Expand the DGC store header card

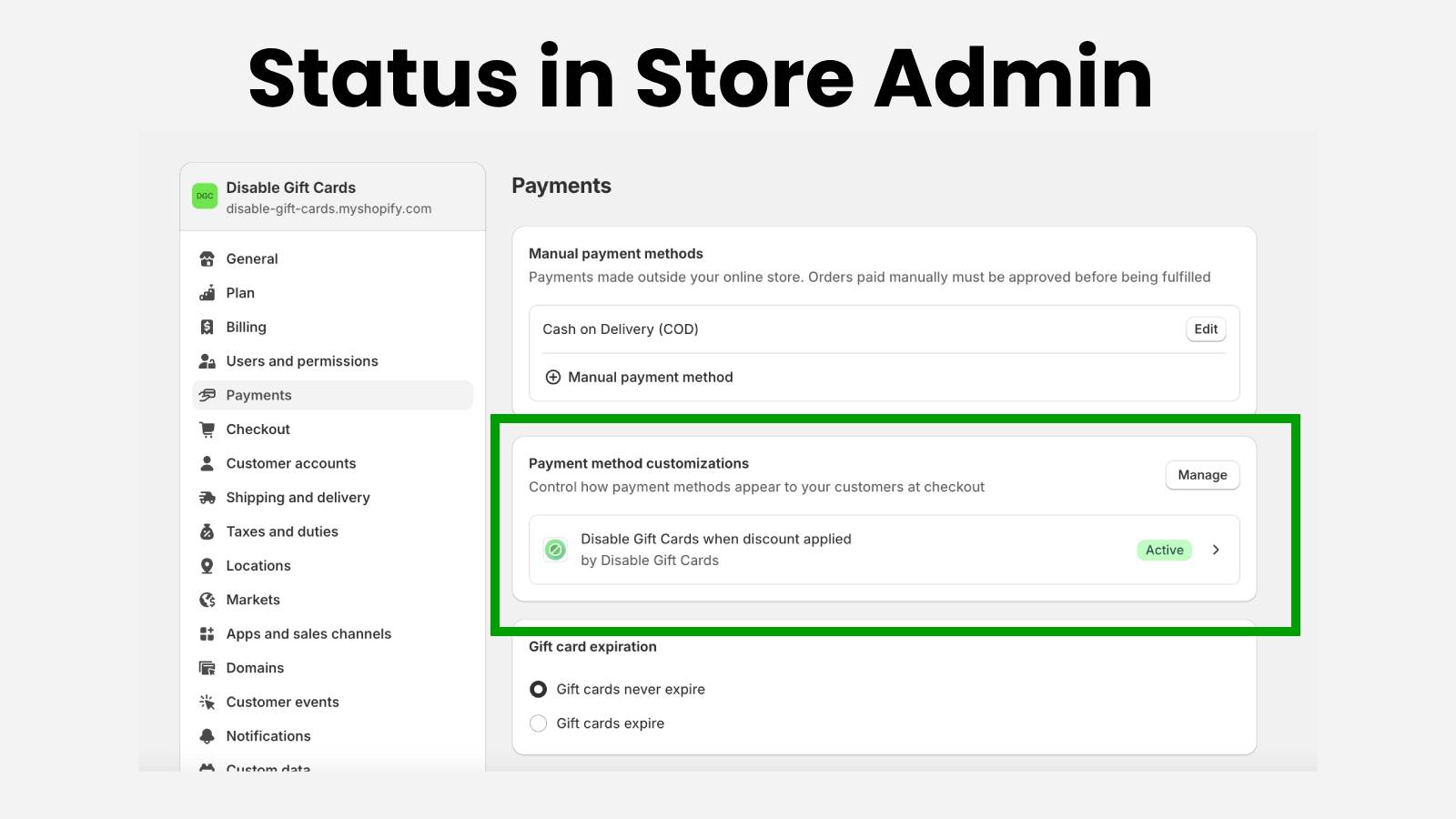pyautogui.click(x=332, y=197)
